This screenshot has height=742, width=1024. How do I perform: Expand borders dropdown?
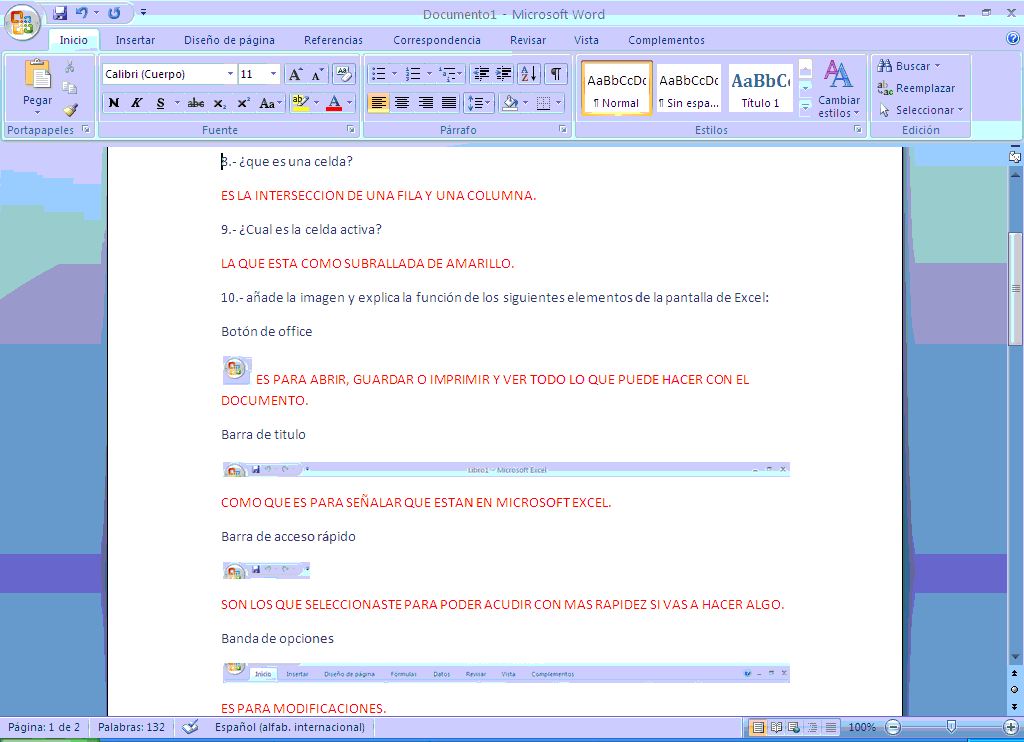click(558, 103)
